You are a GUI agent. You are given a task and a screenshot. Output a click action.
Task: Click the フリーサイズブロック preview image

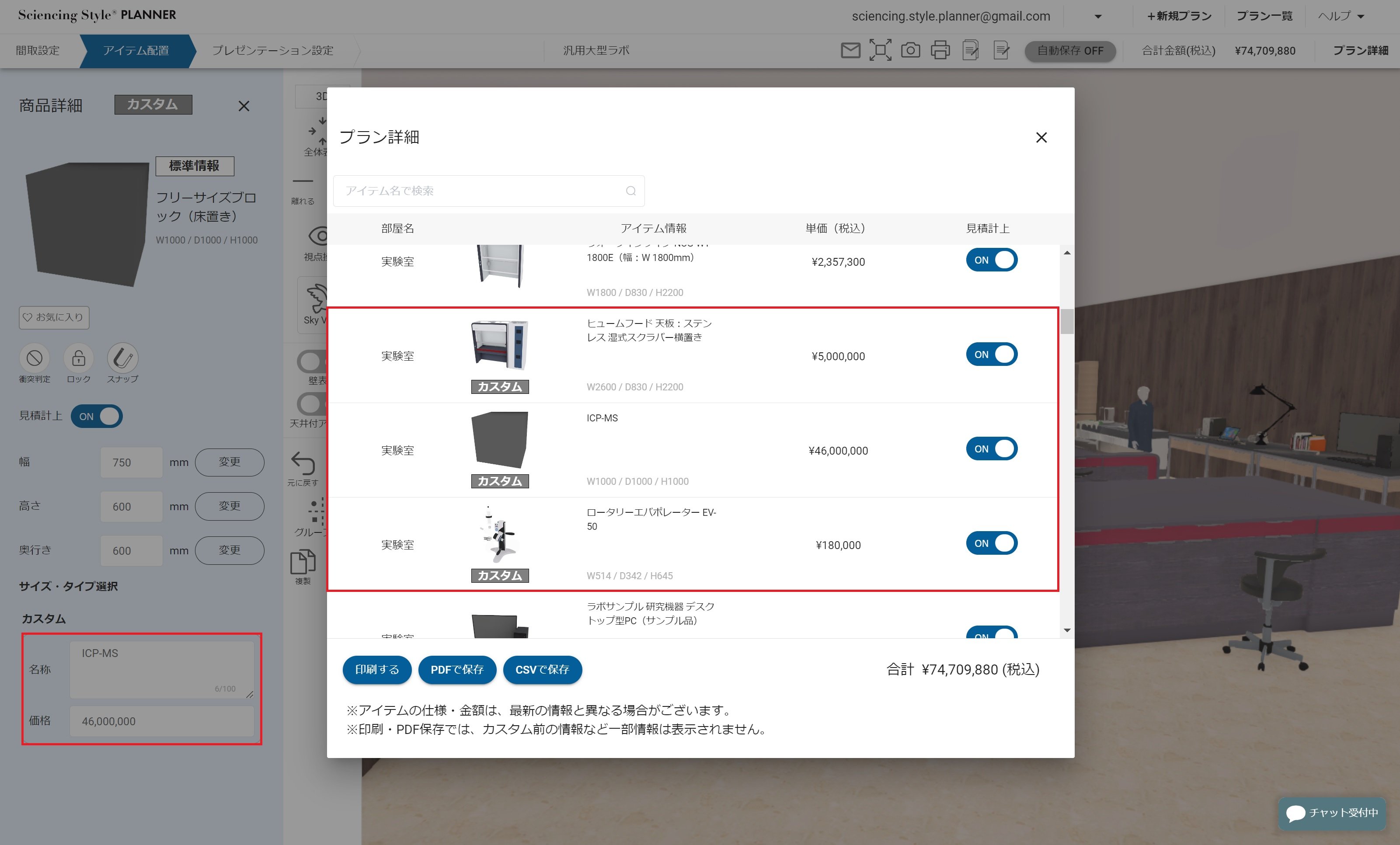click(x=87, y=224)
